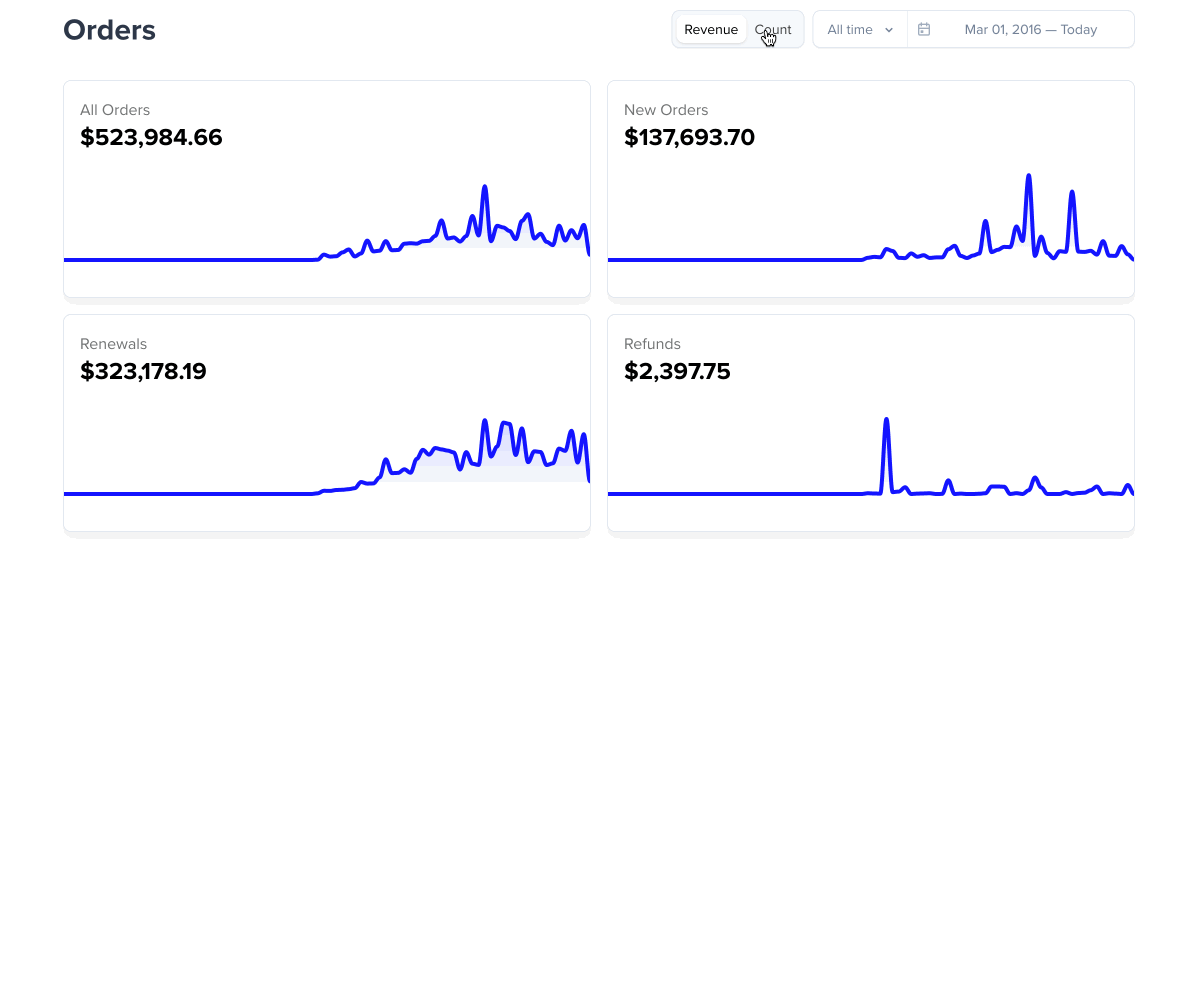This screenshot has height=992, width=1200.
Task: Click the date range Mar 01, 2016 — Today
Action: [x=1030, y=29]
